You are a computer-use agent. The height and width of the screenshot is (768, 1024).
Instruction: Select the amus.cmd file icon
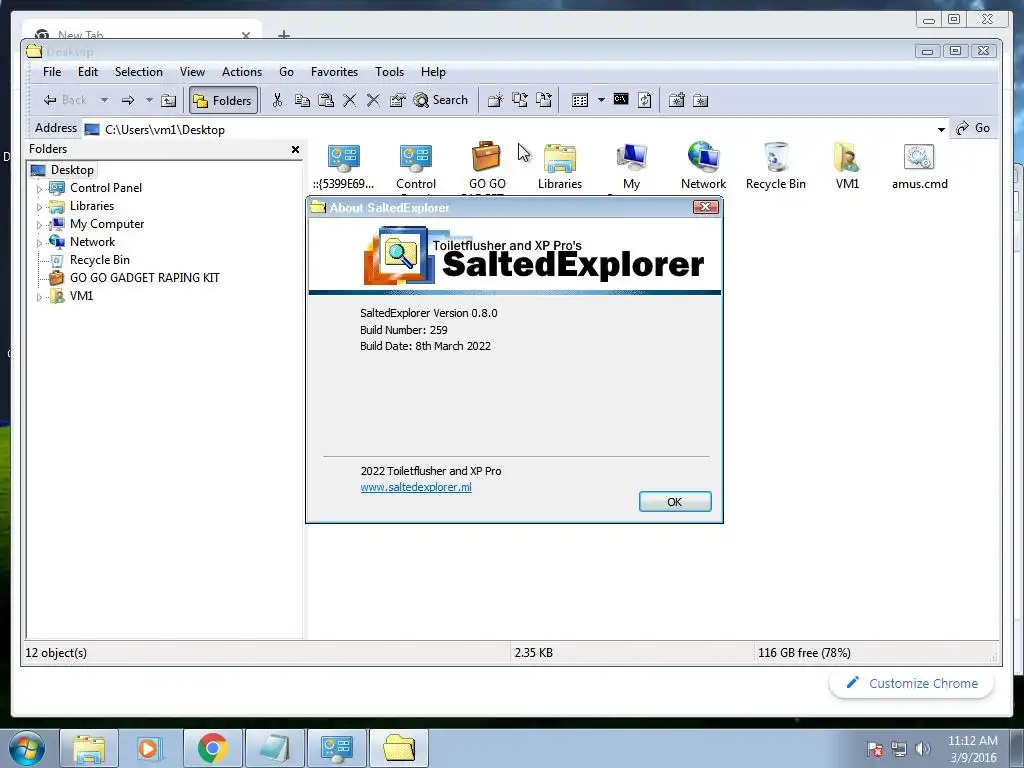[920, 167]
